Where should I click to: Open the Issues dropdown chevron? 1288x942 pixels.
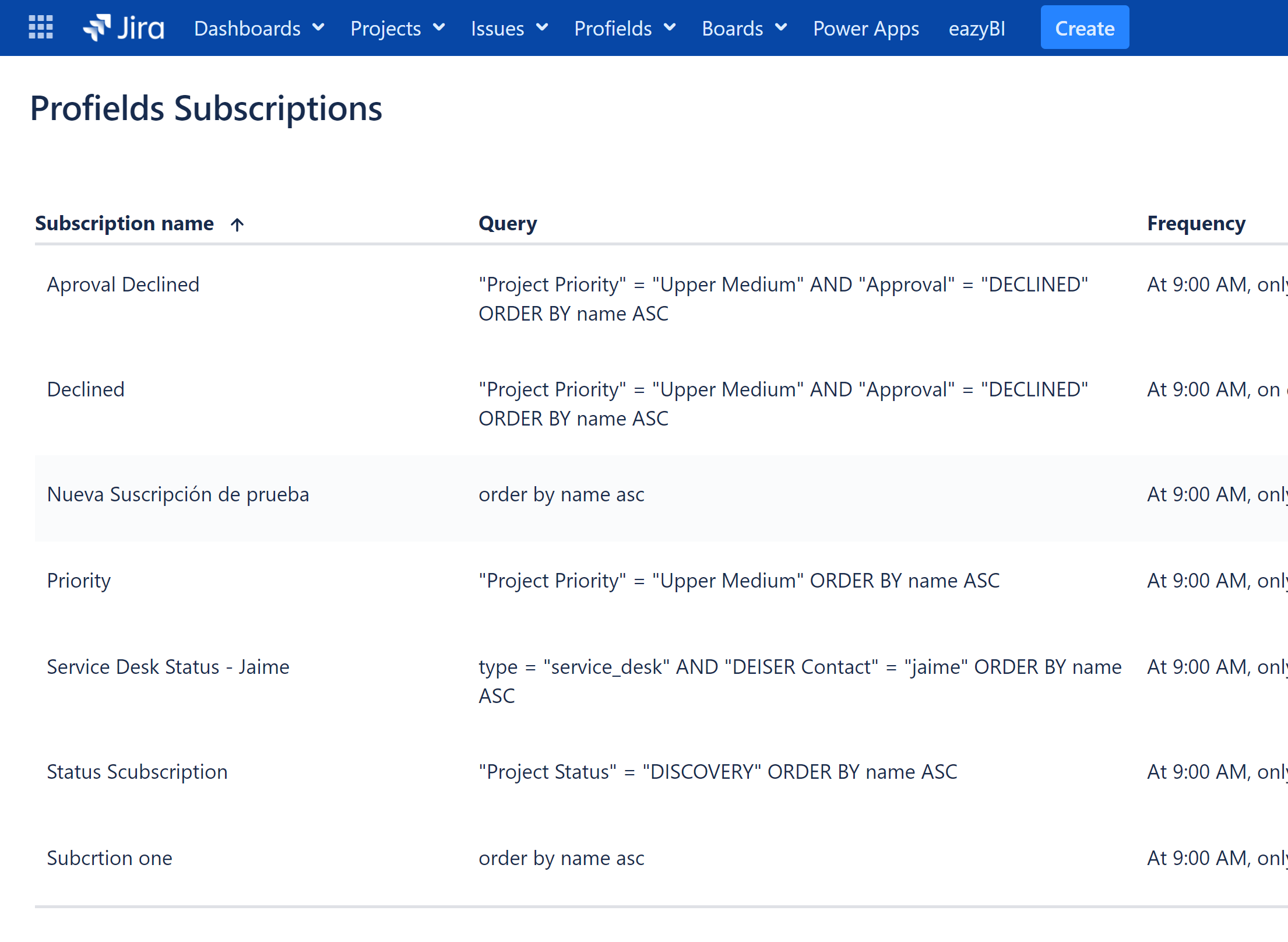[542, 27]
